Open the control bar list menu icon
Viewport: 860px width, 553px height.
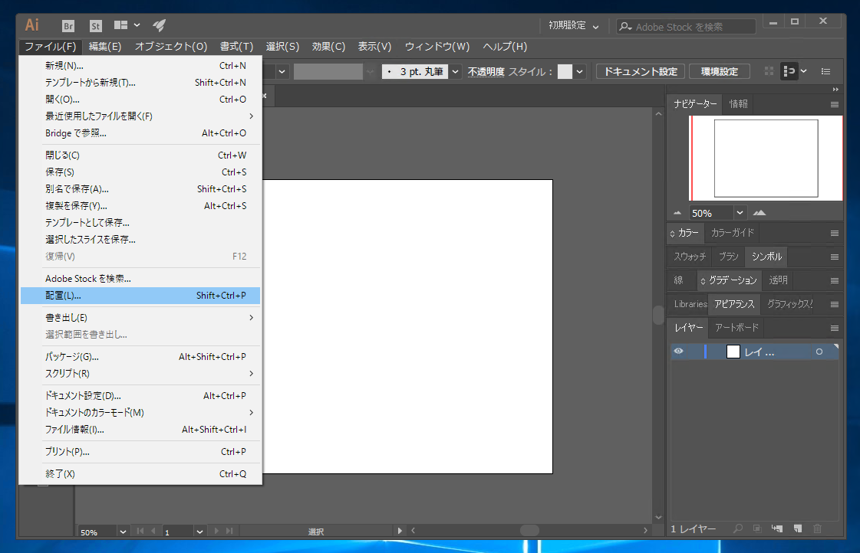825,71
